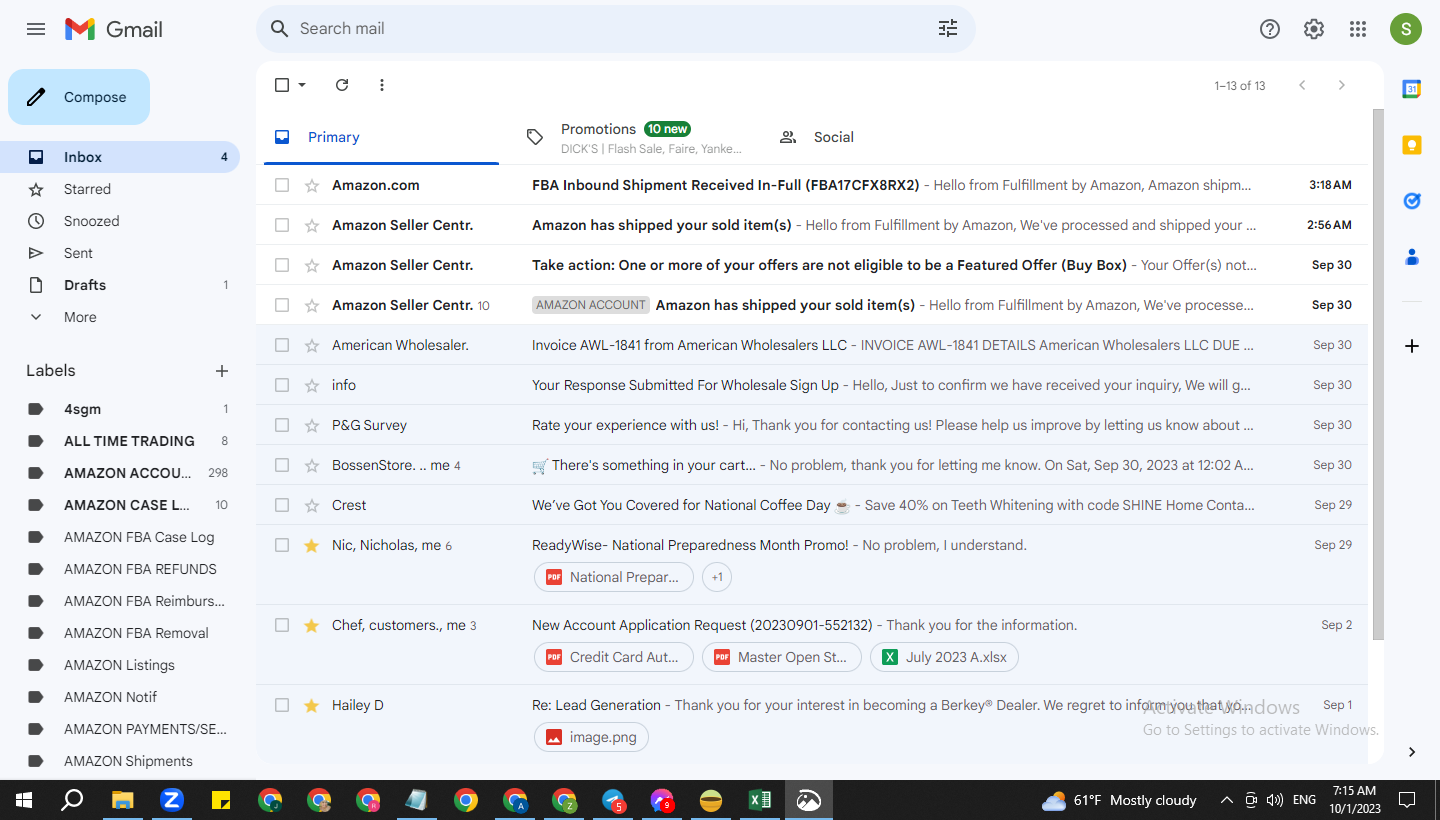This screenshot has width=1440, height=820.
Task: Open Gmail settings gear
Action: 1314,29
